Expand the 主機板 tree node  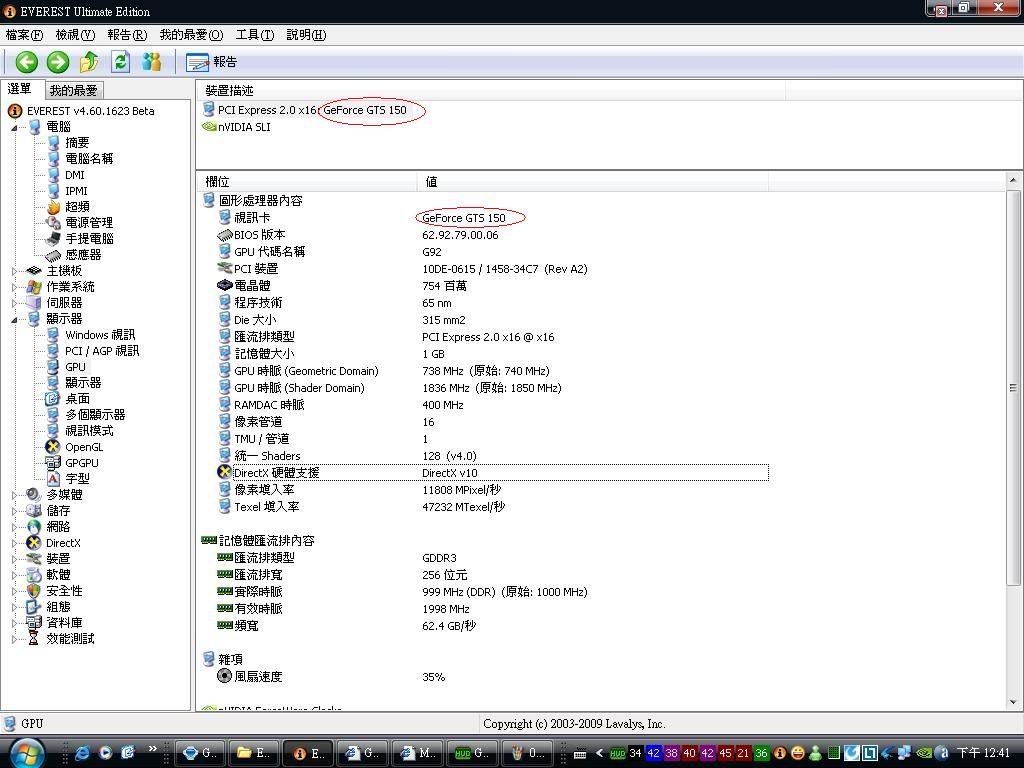[15, 271]
